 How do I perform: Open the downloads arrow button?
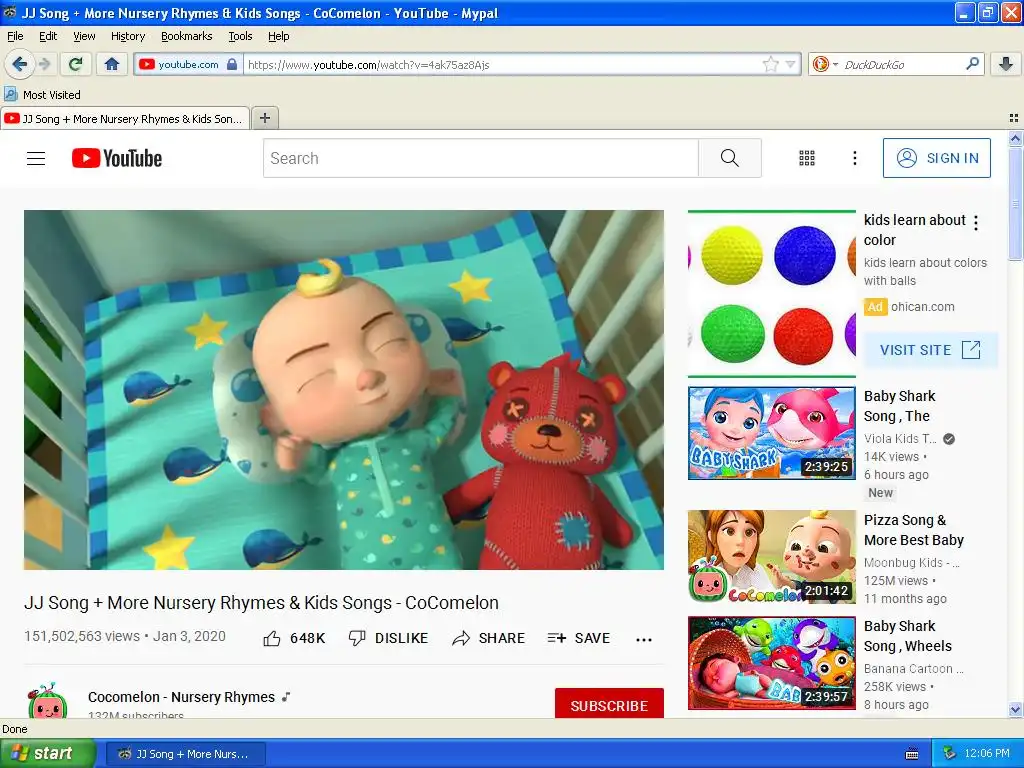pyautogui.click(x=1006, y=64)
